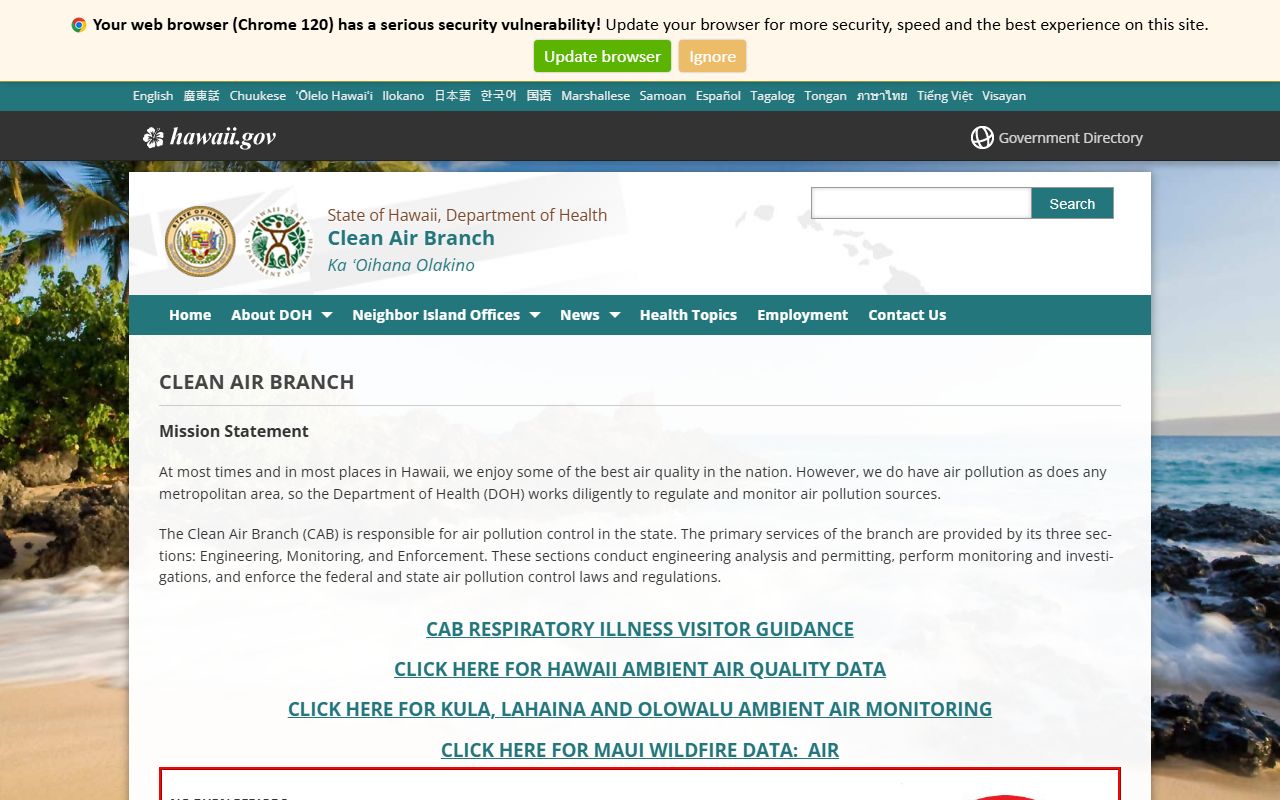Open the About DOH menu
The image size is (1280, 800).
point(272,315)
